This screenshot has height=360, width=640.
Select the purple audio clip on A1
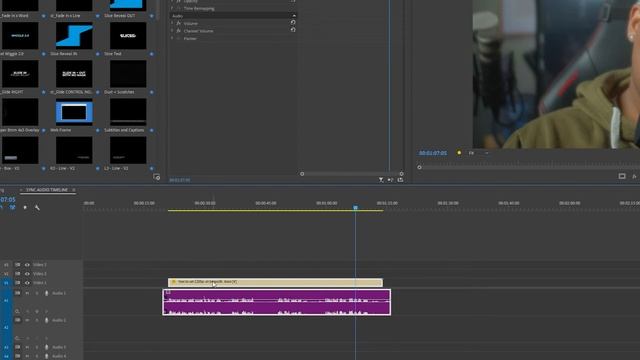(x=276, y=302)
